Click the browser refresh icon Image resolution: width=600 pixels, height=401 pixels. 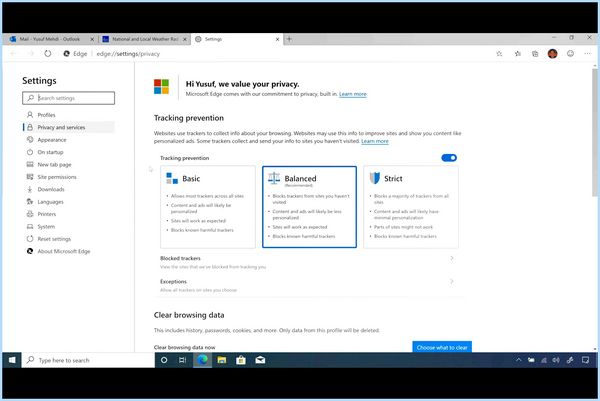tap(47, 54)
